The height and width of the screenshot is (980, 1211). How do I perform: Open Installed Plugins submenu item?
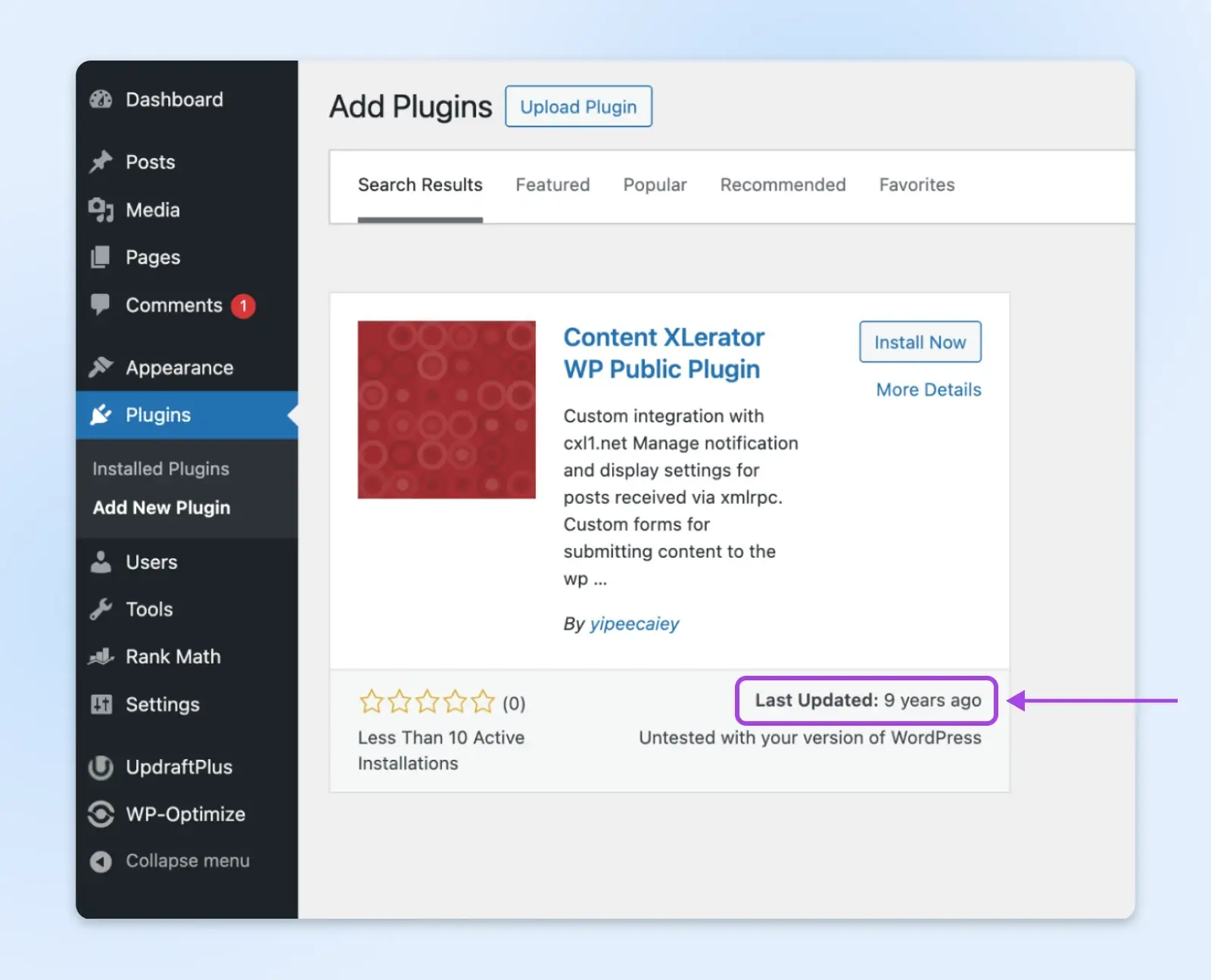click(160, 469)
